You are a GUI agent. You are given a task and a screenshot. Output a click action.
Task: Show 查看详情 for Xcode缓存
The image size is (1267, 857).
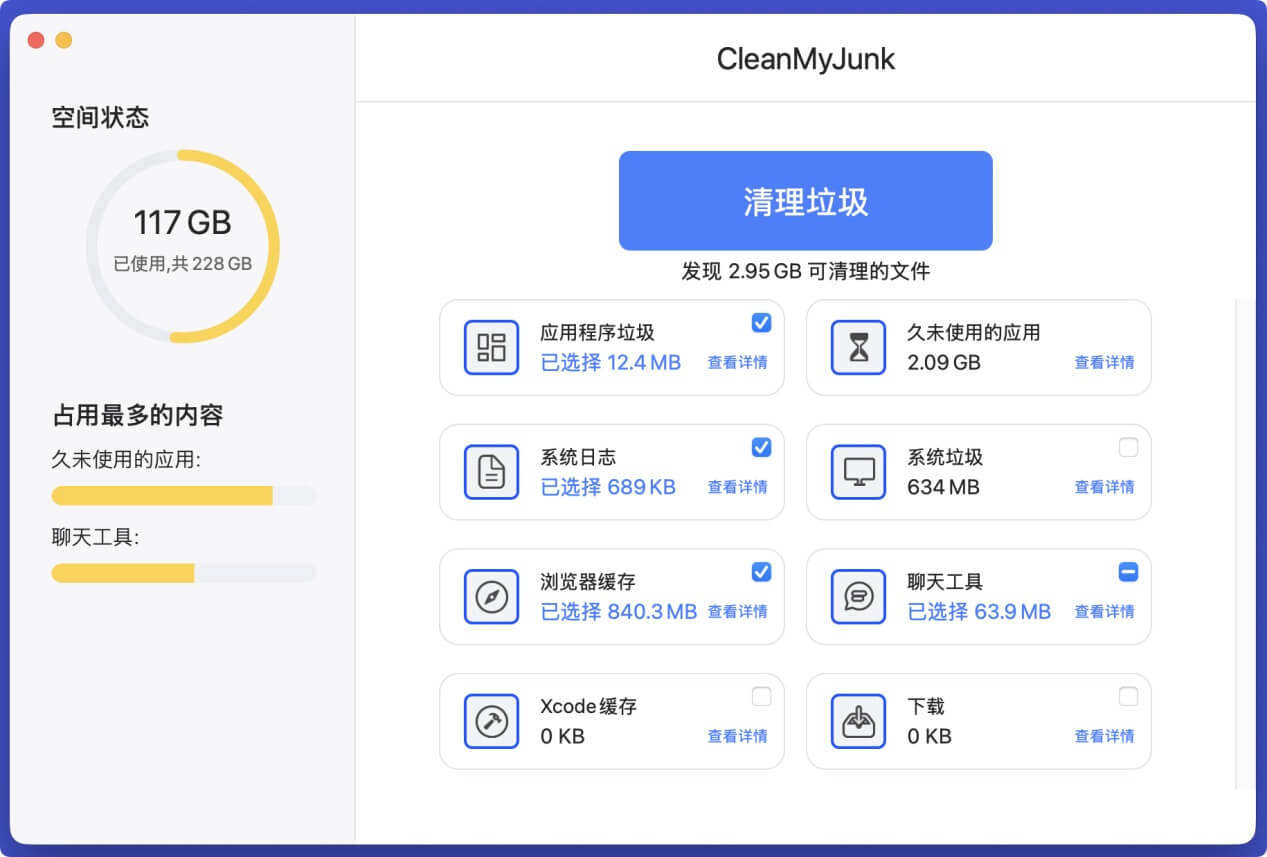[737, 736]
